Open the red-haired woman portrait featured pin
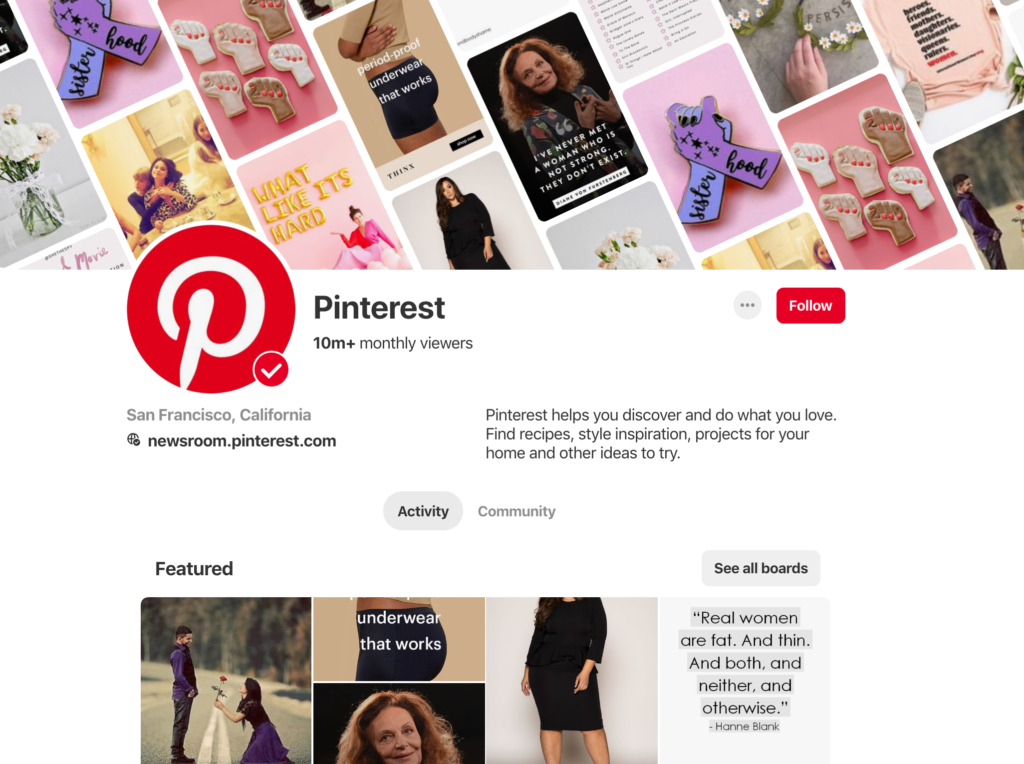The width and height of the screenshot is (1024, 764). (x=399, y=724)
